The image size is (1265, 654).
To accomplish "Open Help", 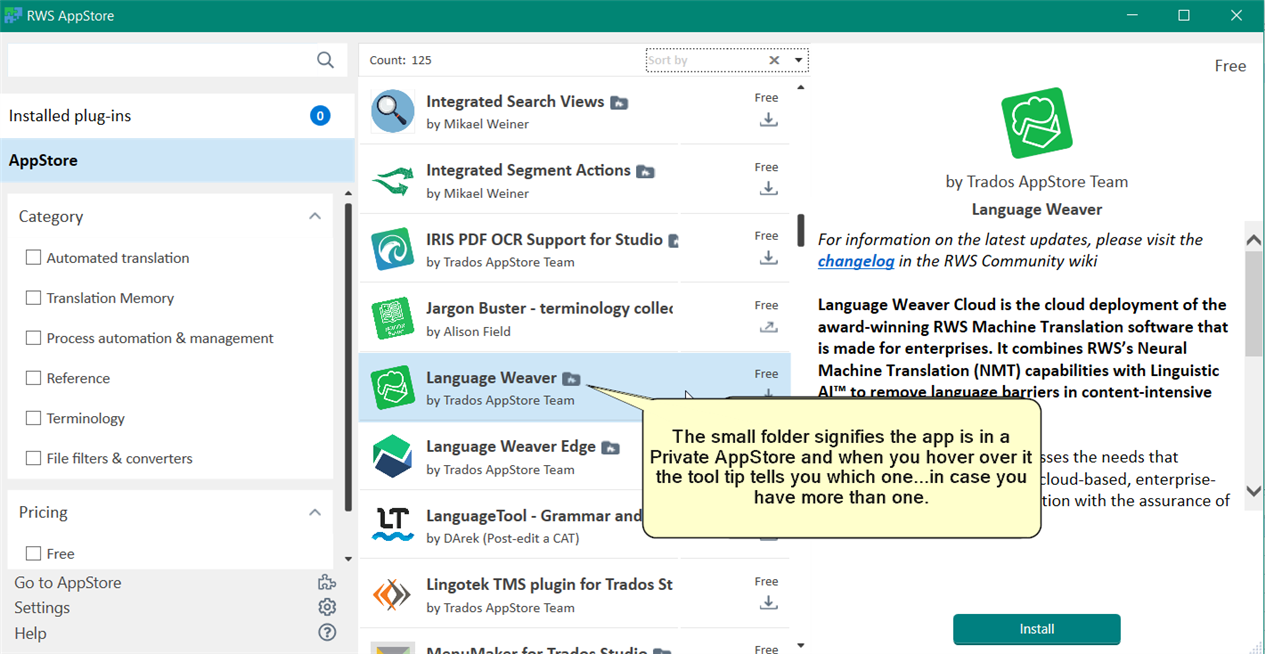I will (x=30, y=633).
